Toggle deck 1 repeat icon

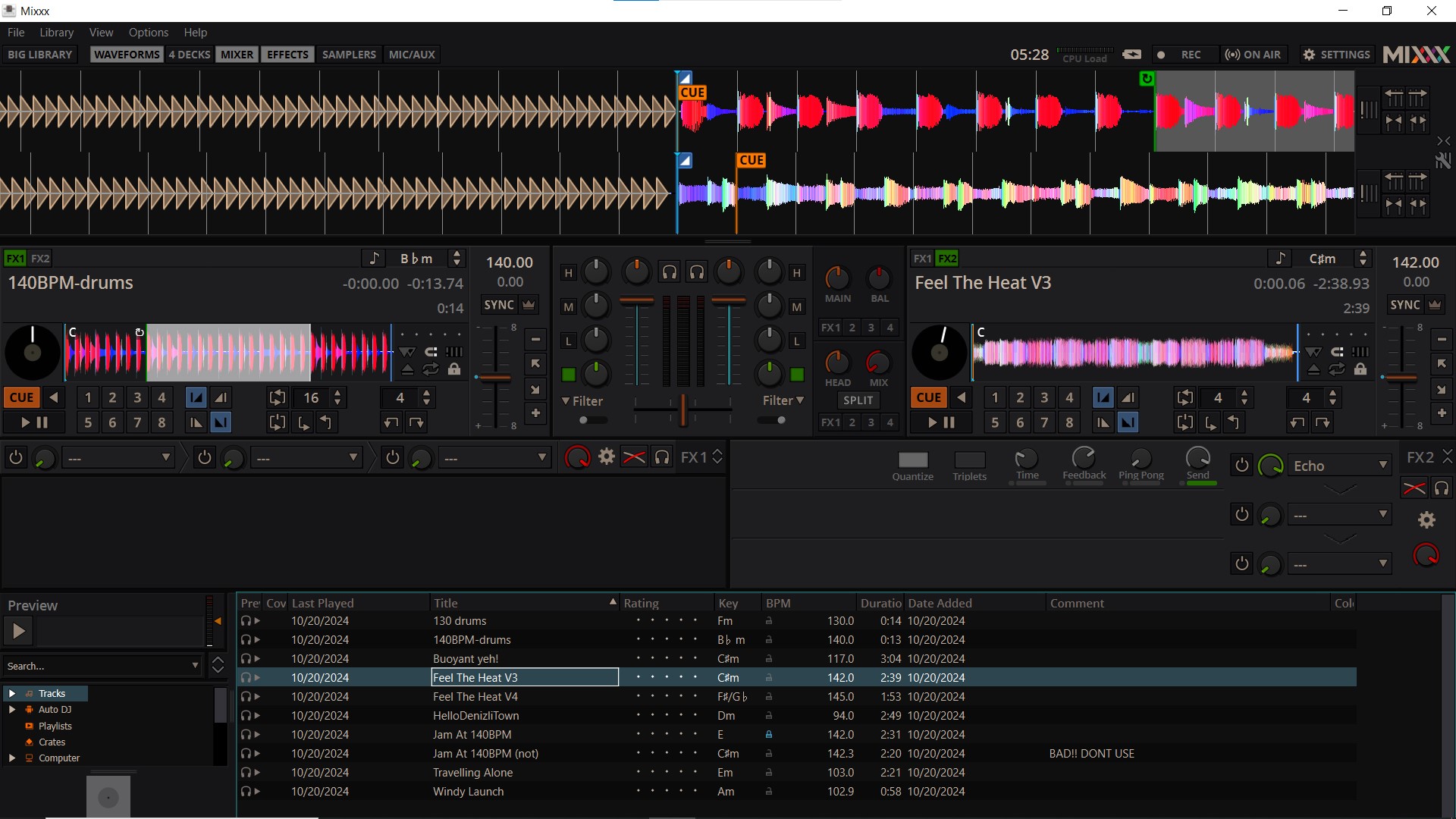[431, 369]
